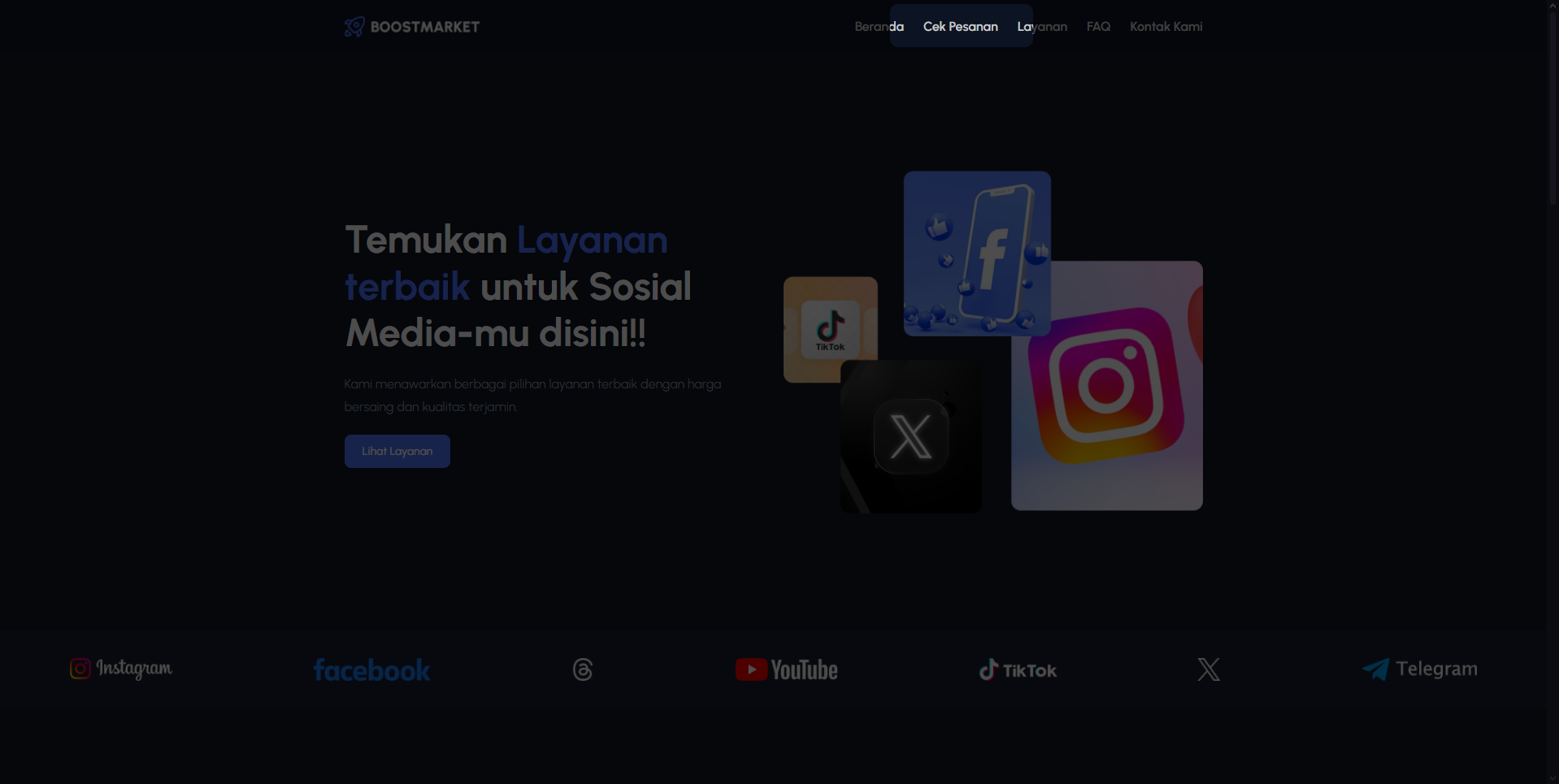
Task: Open the Cek Pesanan nav item
Action: (x=960, y=27)
